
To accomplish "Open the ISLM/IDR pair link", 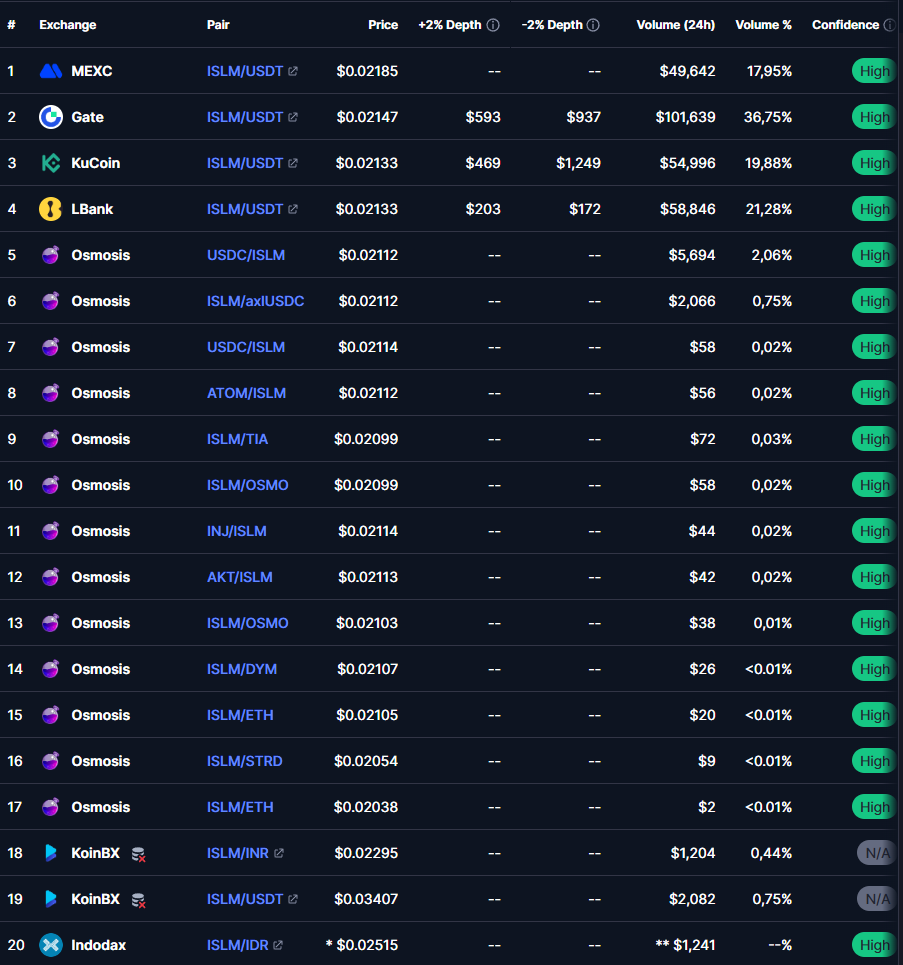I will (x=238, y=945).
